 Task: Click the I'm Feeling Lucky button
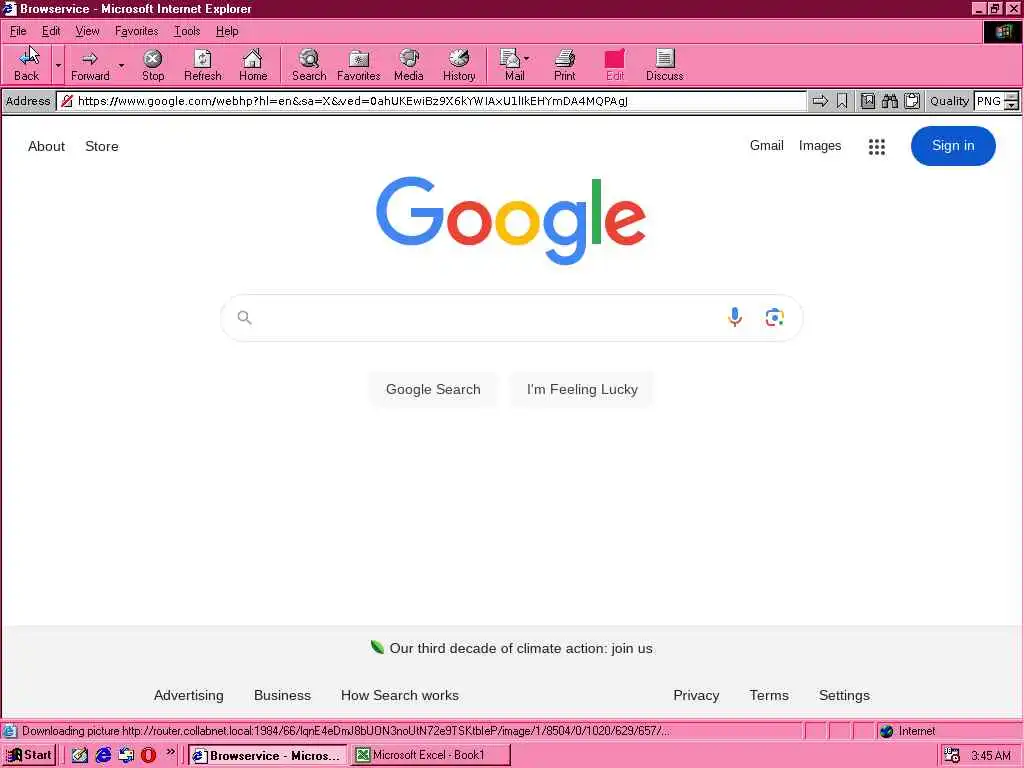pos(582,389)
